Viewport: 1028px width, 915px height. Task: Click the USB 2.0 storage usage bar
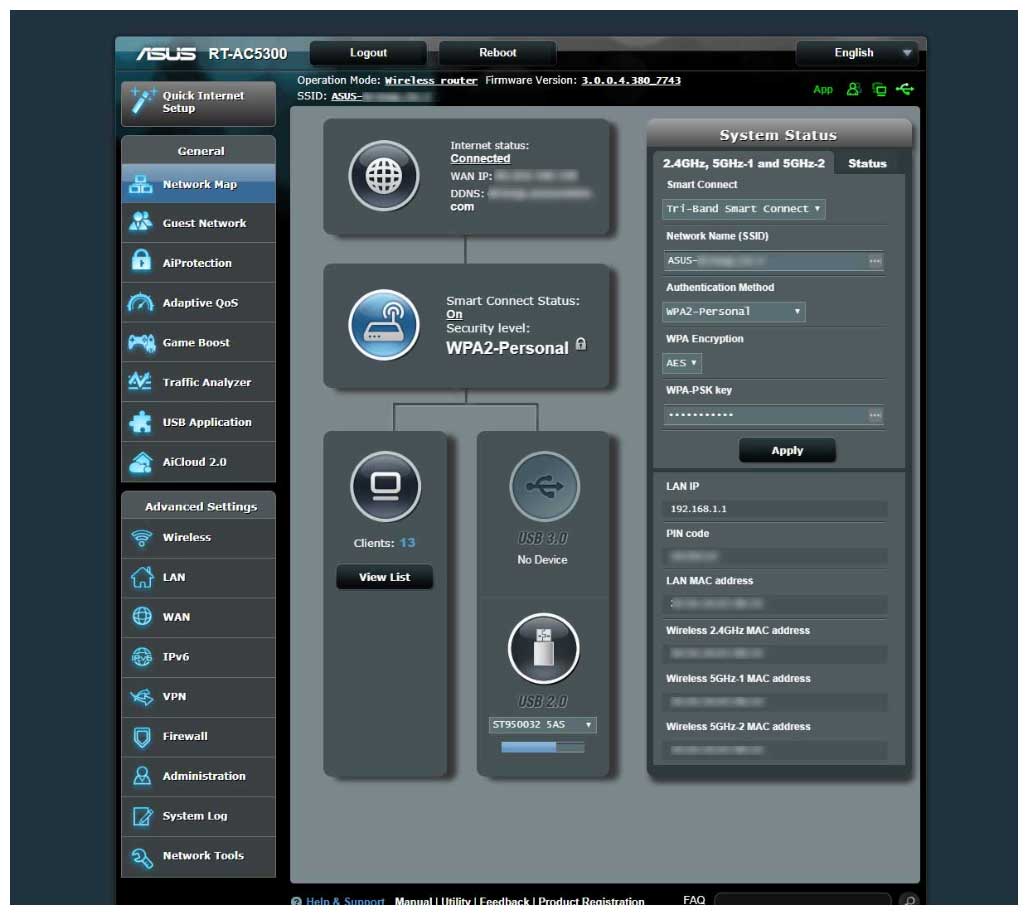tap(542, 747)
